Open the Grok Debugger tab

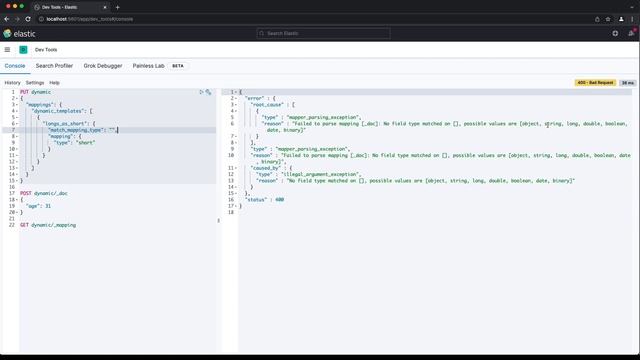[x=103, y=66]
